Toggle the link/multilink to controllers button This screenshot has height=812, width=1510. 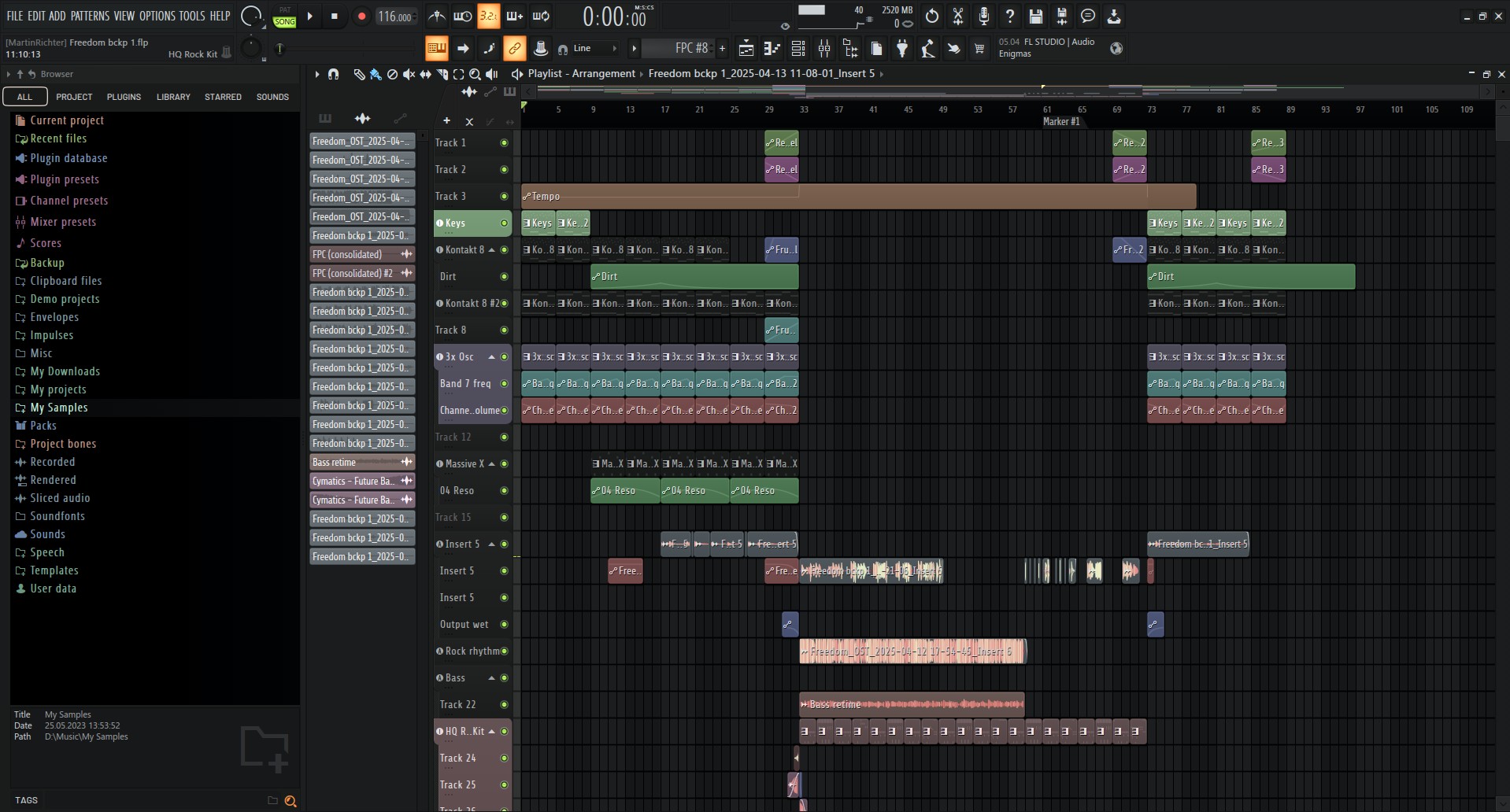(514, 49)
